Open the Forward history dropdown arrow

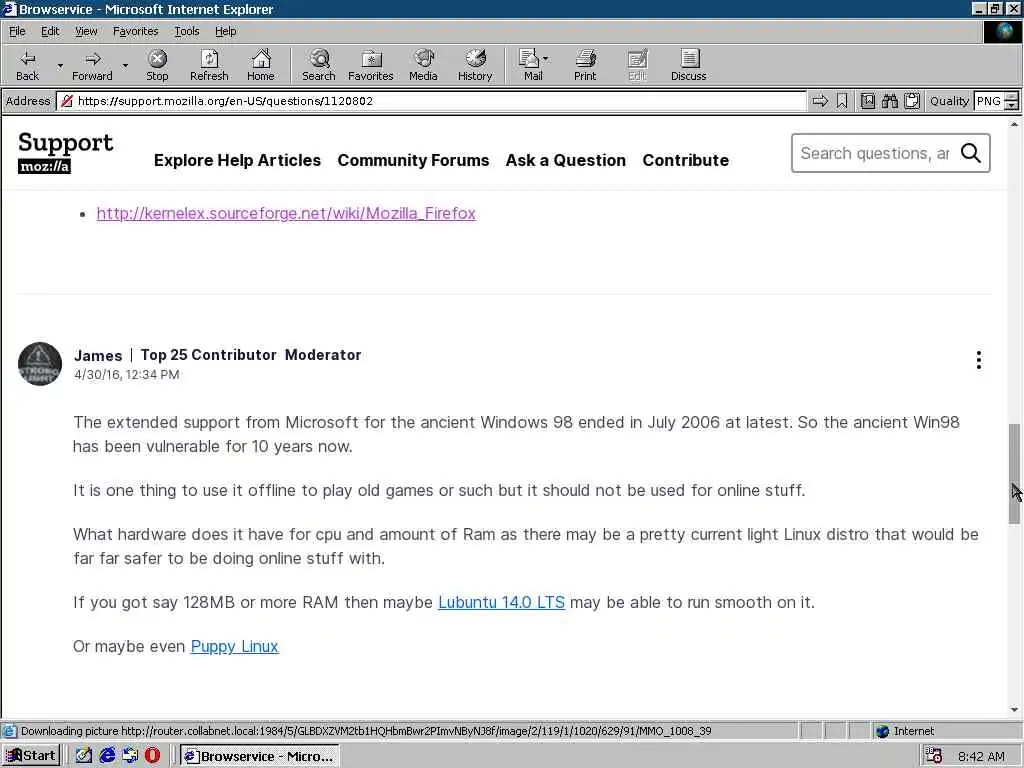pos(125,65)
